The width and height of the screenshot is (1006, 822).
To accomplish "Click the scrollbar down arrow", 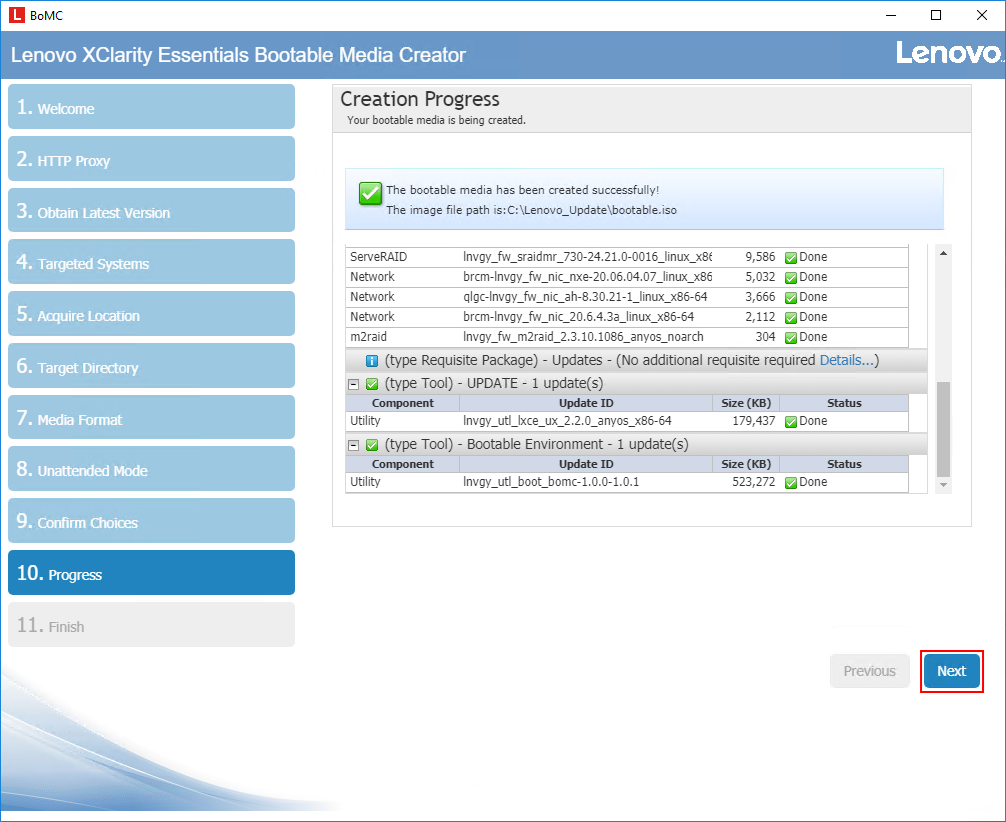I will (943, 485).
